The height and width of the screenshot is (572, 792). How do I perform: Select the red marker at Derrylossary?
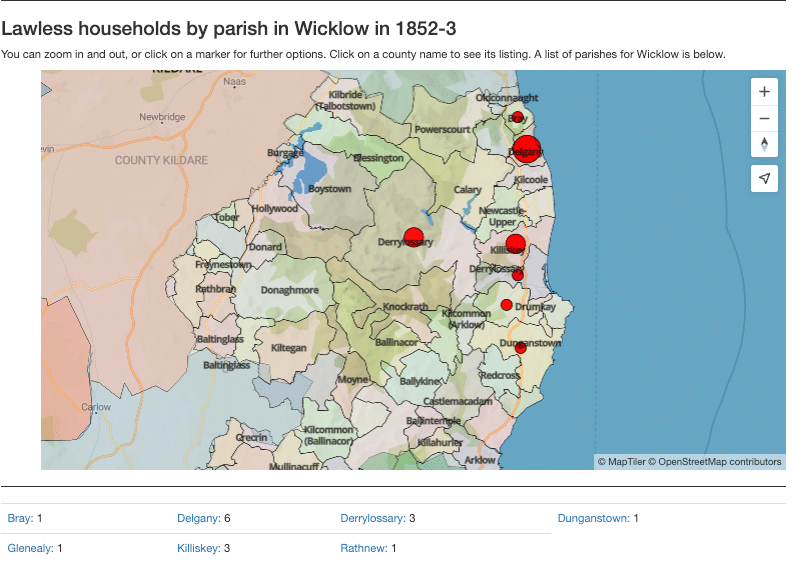(x=413, y=238)
